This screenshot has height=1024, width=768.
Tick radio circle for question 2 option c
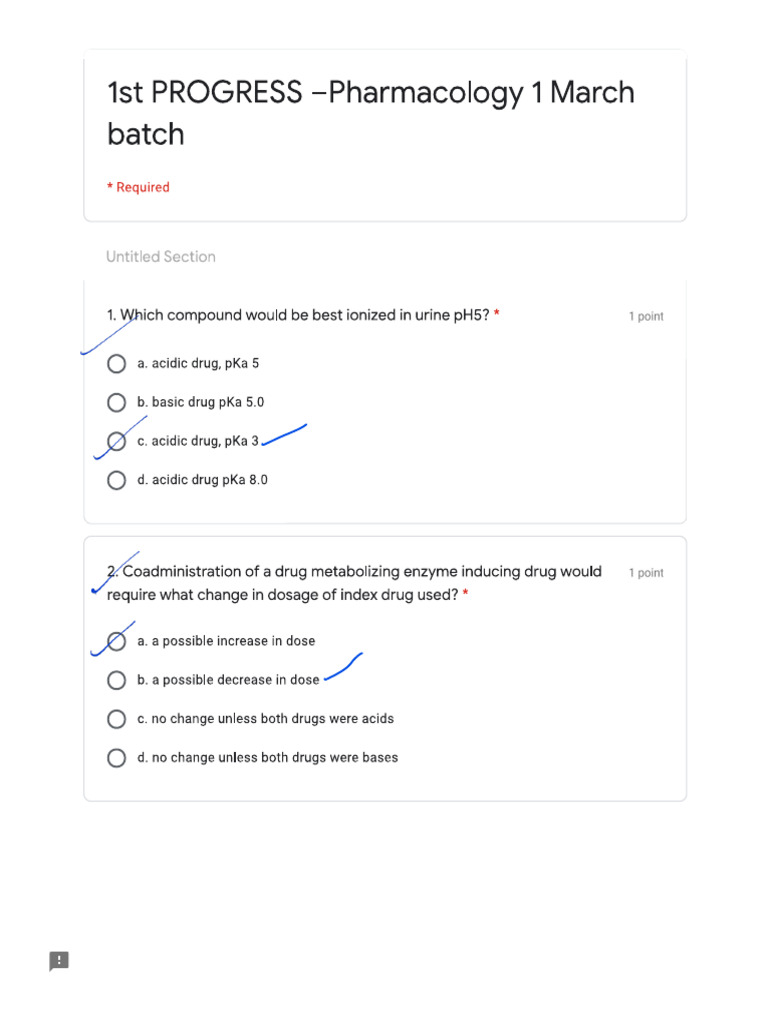(x=117, y=719)
